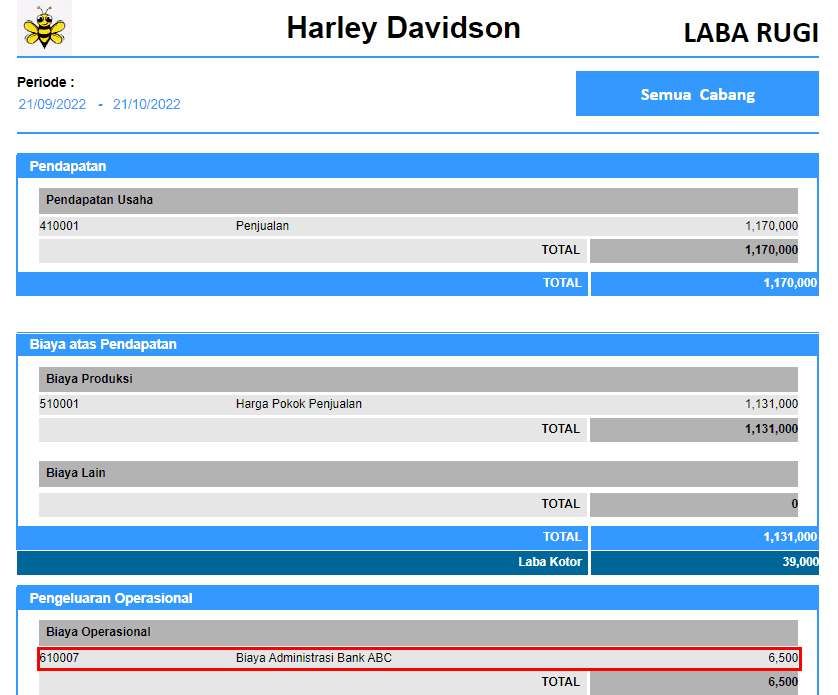Collapse the Biaya atas Pendapatan section
Image resolution: width=838 pixels, height=695 pixels.
103,344
